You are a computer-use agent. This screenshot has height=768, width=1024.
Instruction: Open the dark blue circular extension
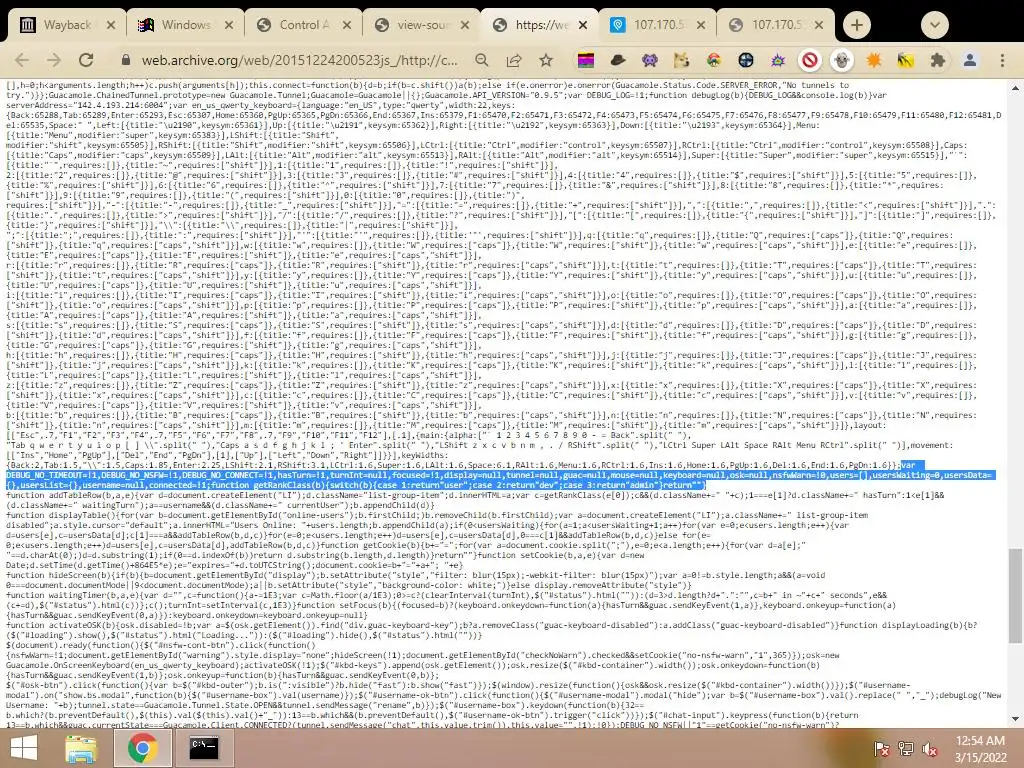746,60
